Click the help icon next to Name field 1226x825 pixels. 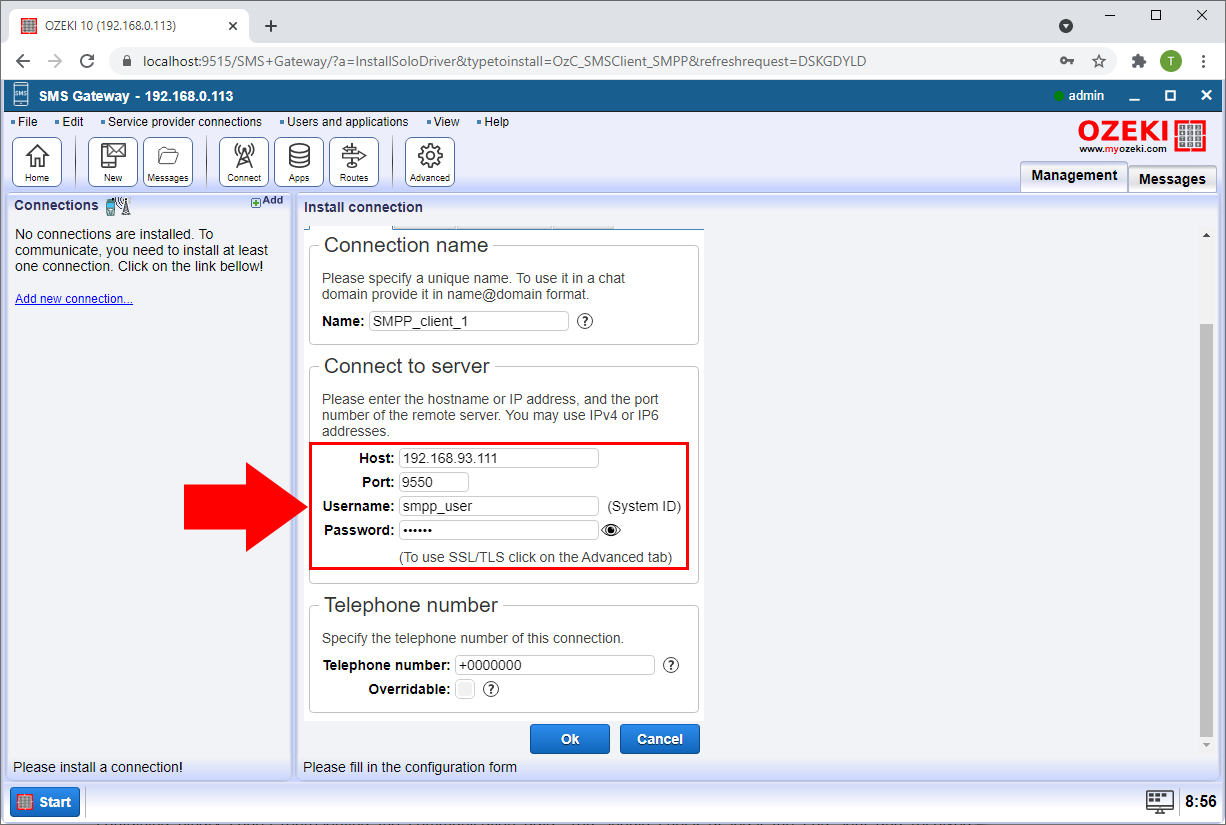pos(586,321)
